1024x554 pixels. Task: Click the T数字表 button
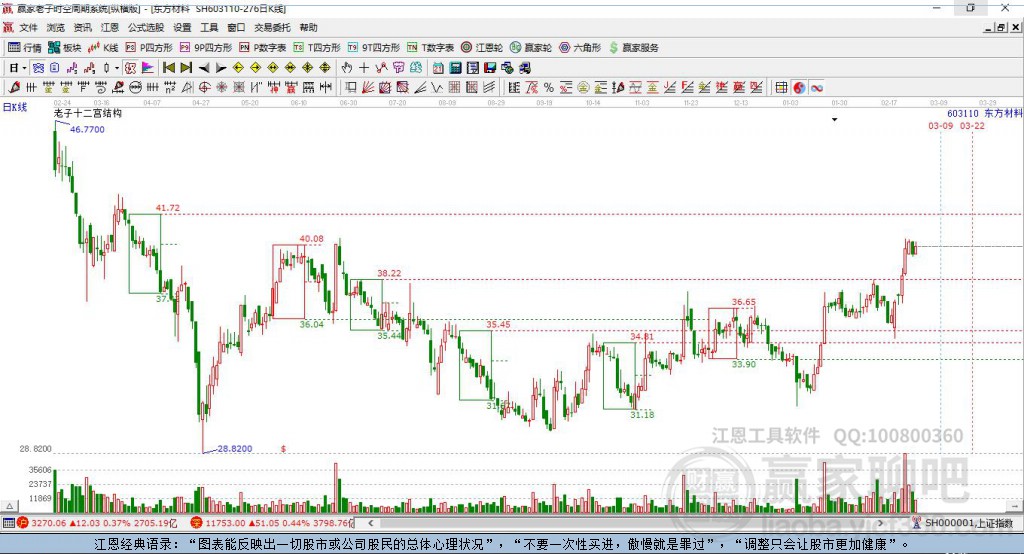click(x=430, y=48)
